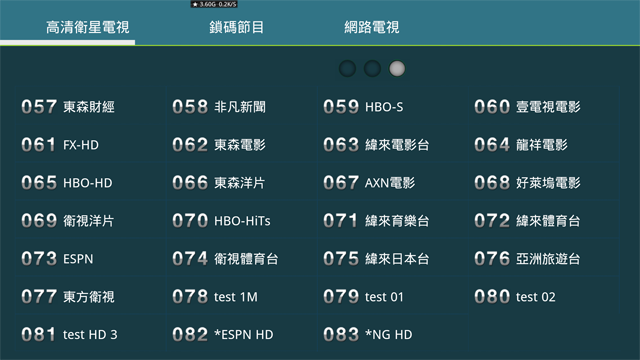Select channel 079 test 01
The height and width of the screenshot is (360, 640).
pyautogui.click(x=393, y=296)
